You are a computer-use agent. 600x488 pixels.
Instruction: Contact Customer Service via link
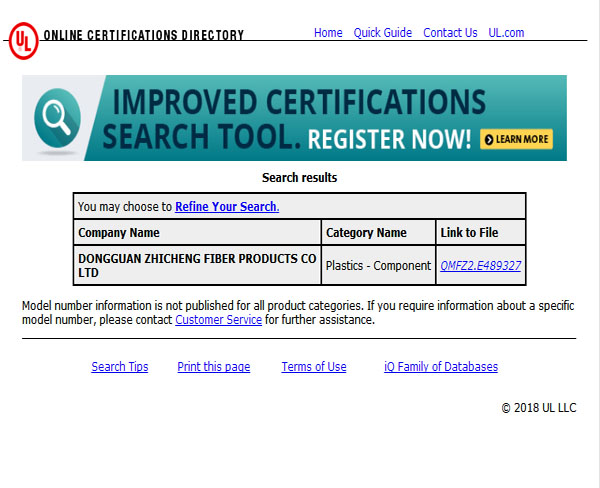(x=218, y=320)
